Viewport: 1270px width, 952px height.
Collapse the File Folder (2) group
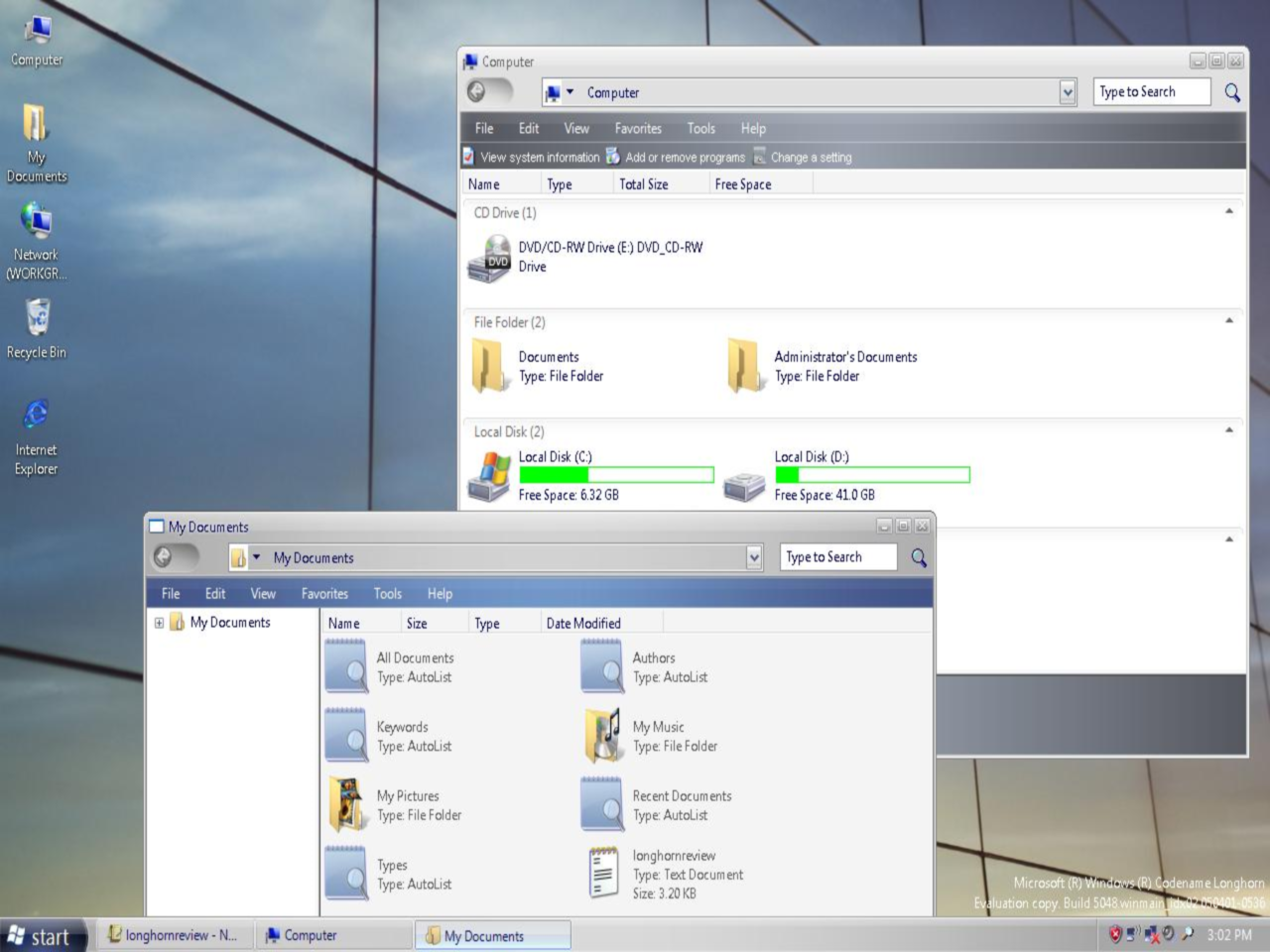[1229, 320]
